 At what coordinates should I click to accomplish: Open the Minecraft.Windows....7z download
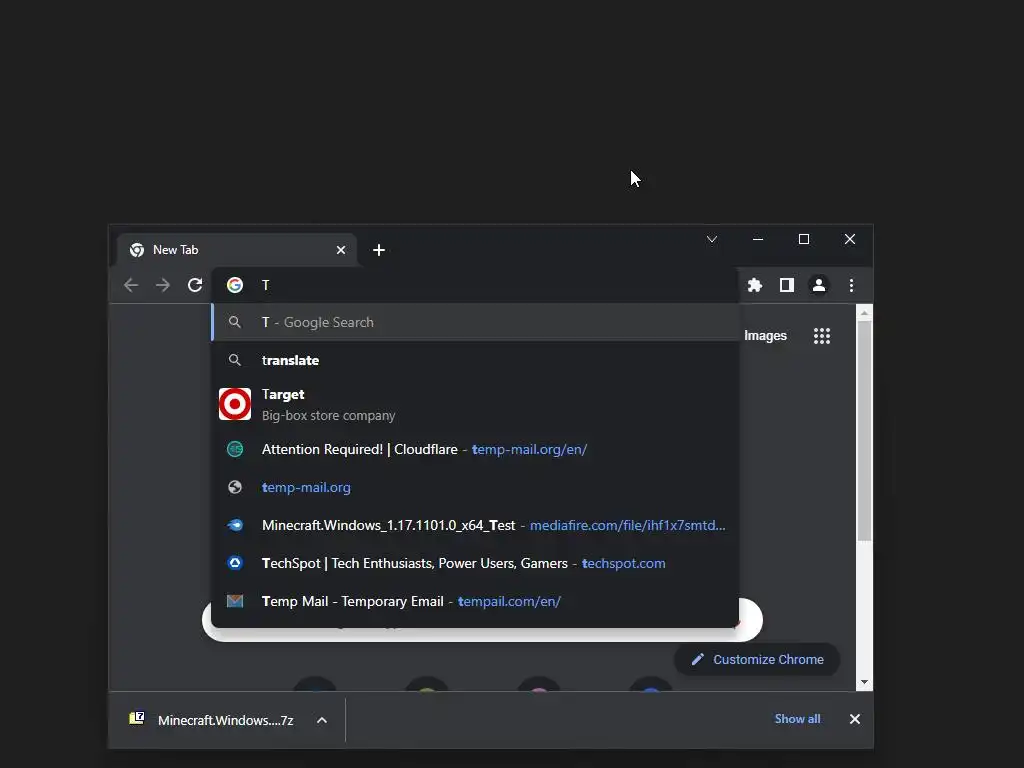click(x=225, y=720)
